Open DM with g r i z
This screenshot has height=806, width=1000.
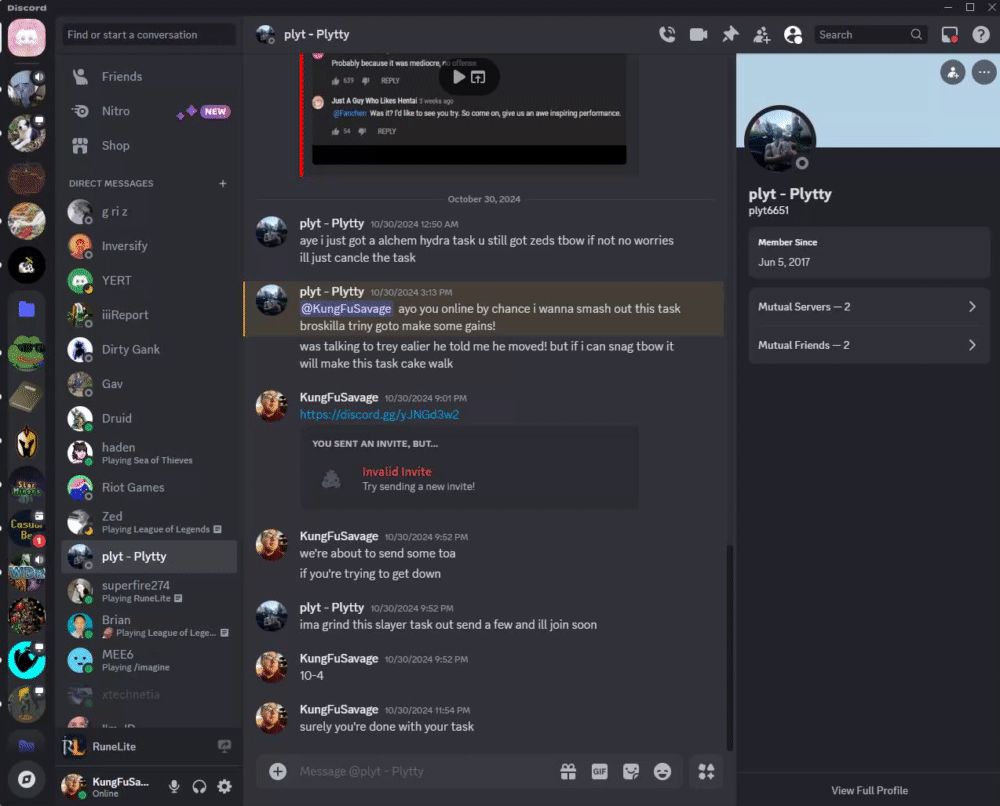[149, 212]
